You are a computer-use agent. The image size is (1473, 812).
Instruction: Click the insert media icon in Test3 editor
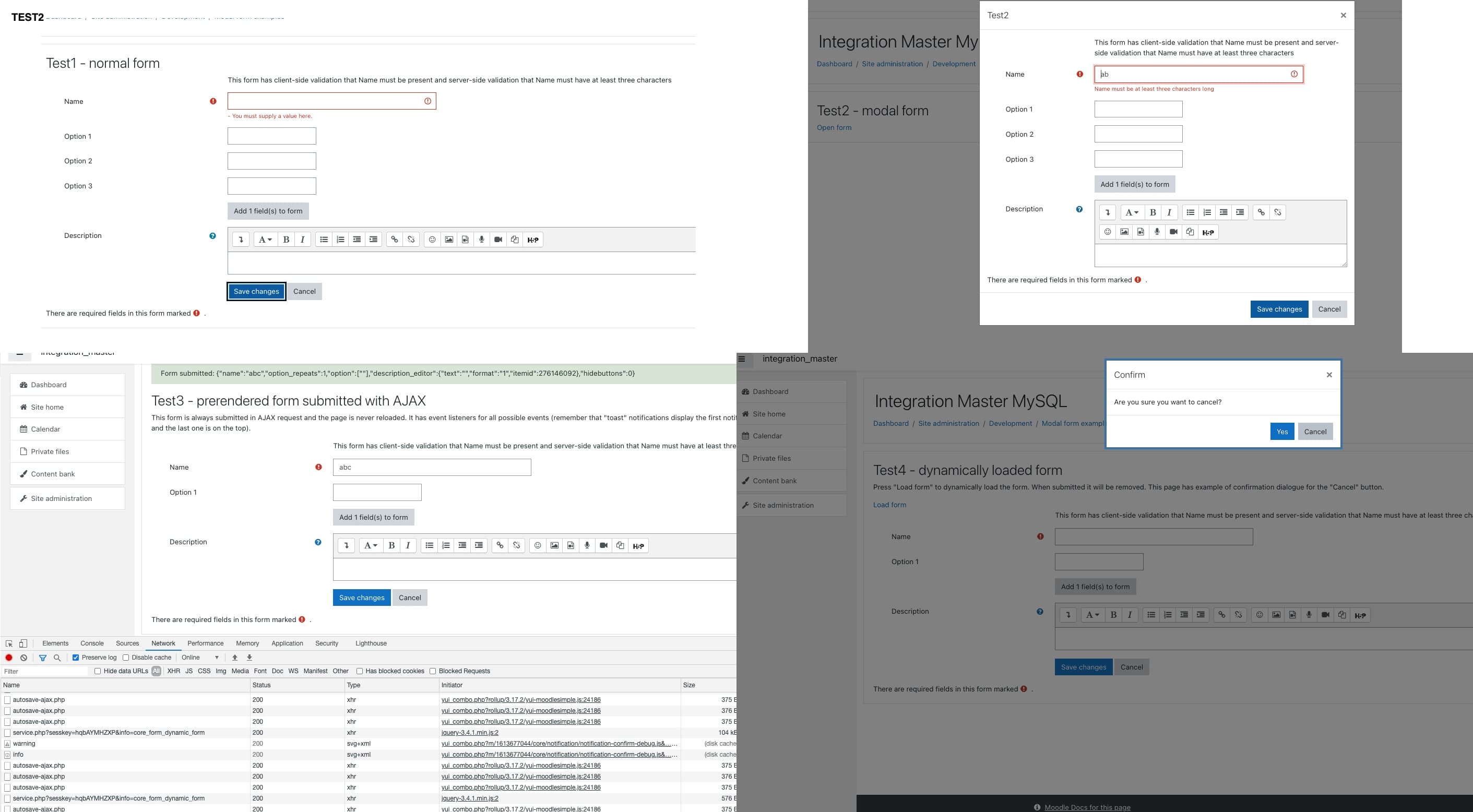[x=571, y=545]
